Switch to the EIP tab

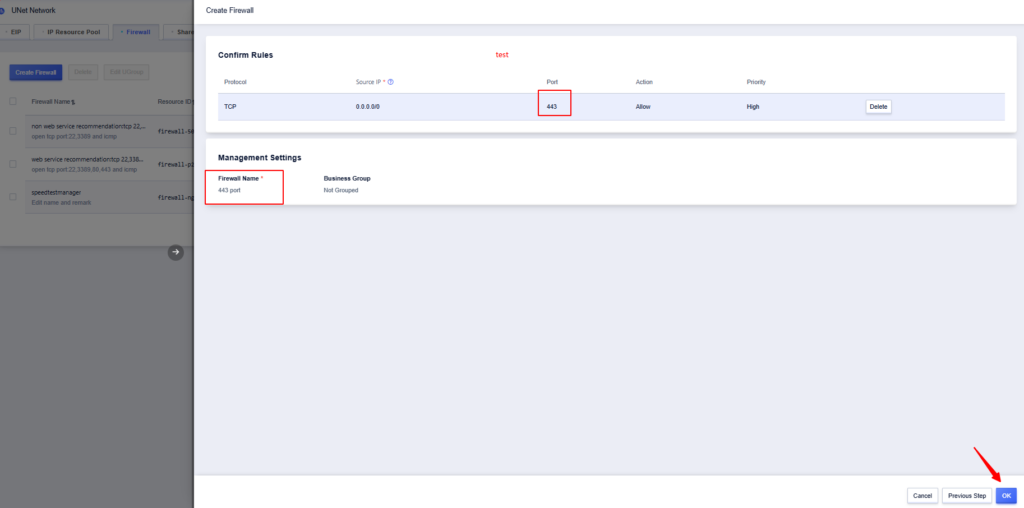pos(14,32)
